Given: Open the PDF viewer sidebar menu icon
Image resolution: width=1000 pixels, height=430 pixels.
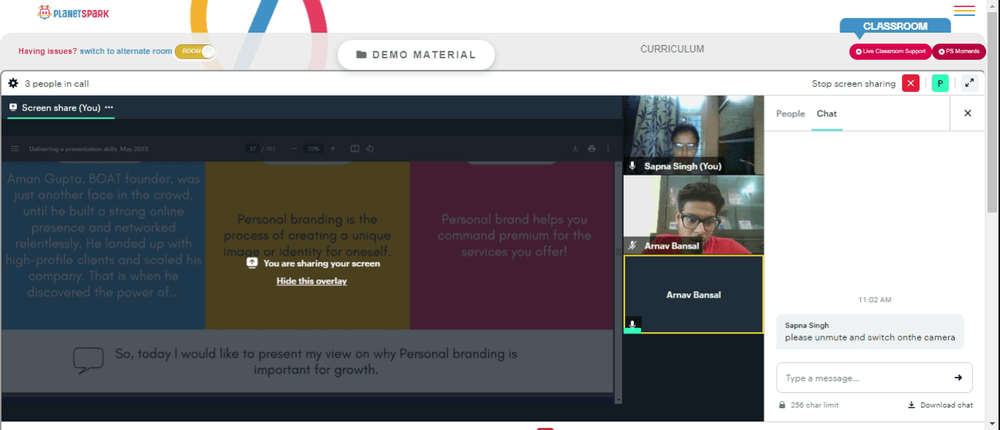Looking at the screenshot, I should coord(14,149).
